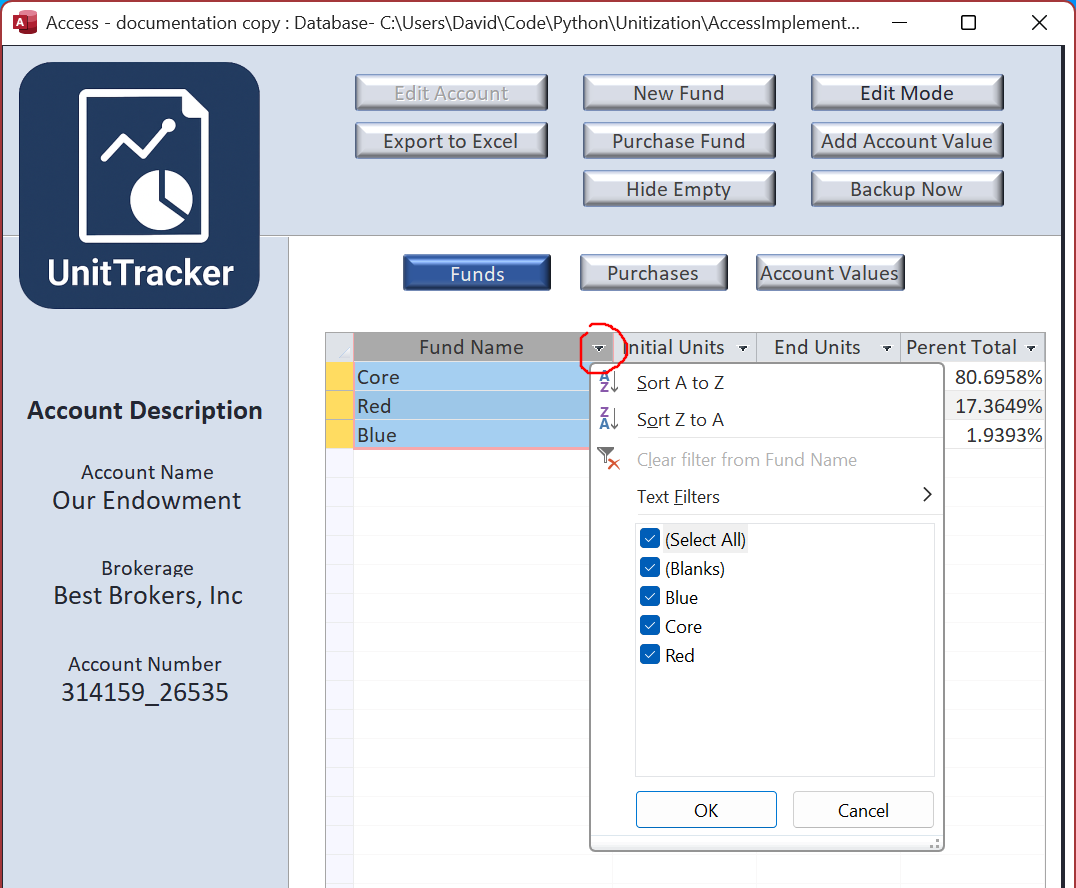Uncheck the (Blanks) filter checkbox

(x=650, y=568)
